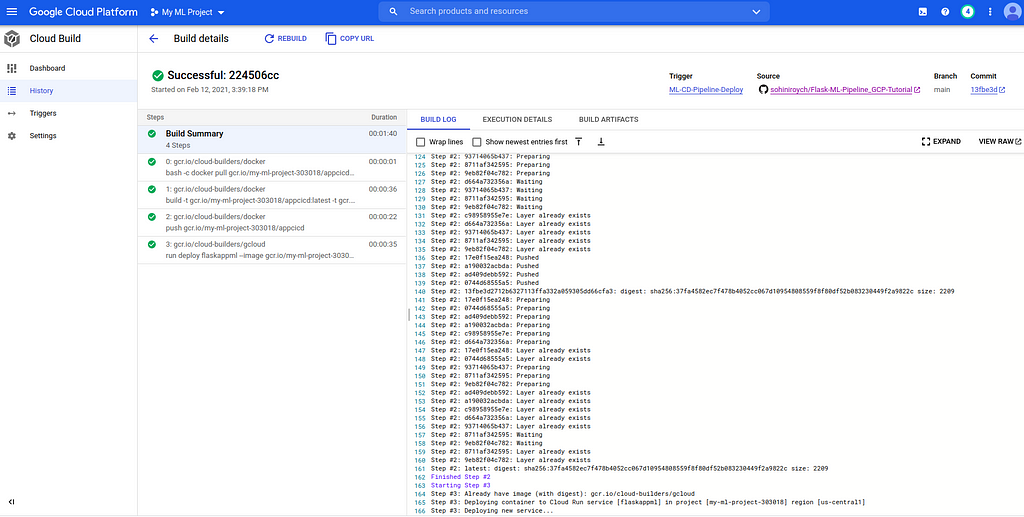
Task: Click the Duration column header
Action: (384, 118)
